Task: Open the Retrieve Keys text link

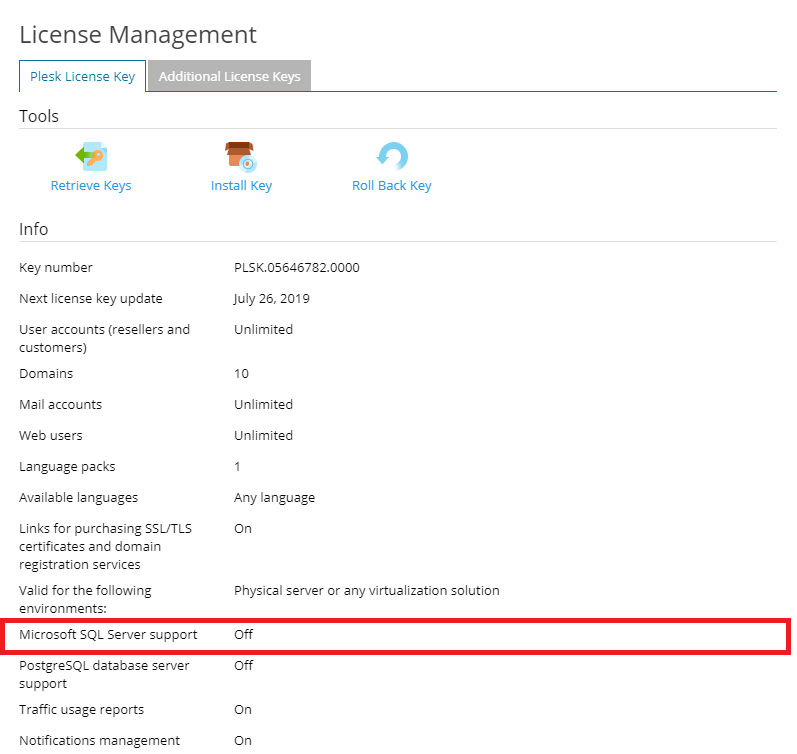Action: [x=91, y=185]
